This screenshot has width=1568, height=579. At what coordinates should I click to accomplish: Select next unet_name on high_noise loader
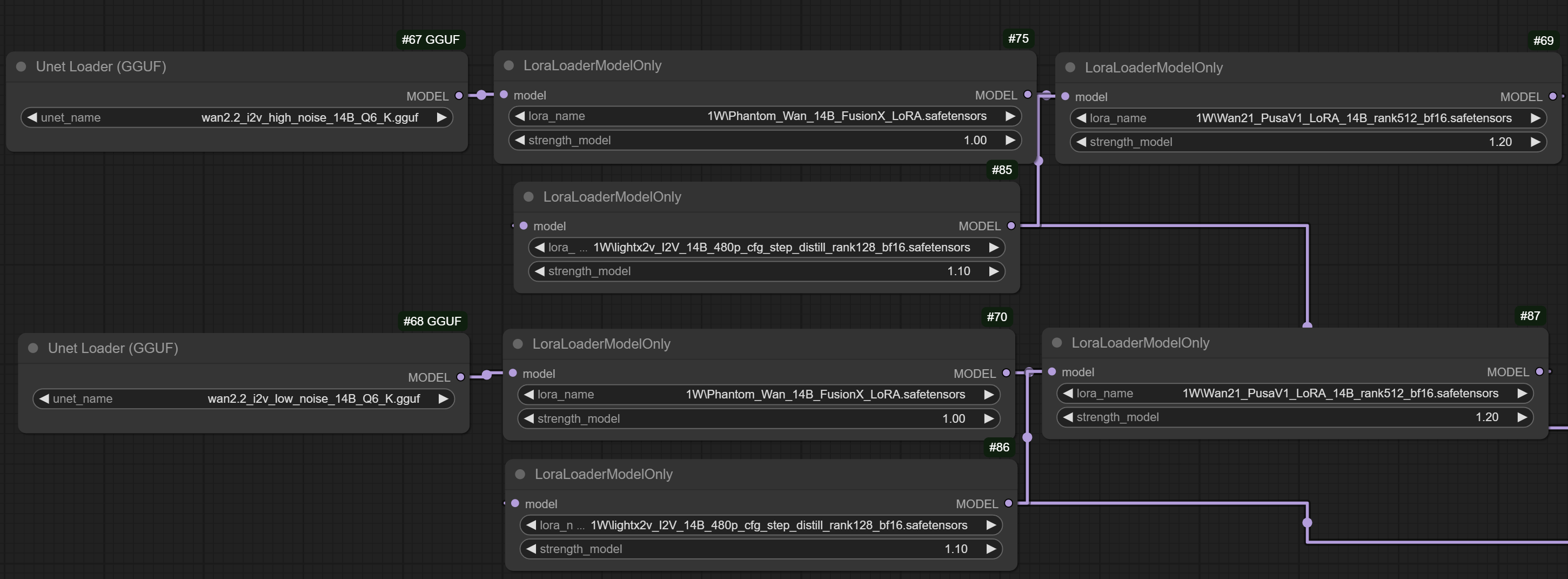[442, 117]
